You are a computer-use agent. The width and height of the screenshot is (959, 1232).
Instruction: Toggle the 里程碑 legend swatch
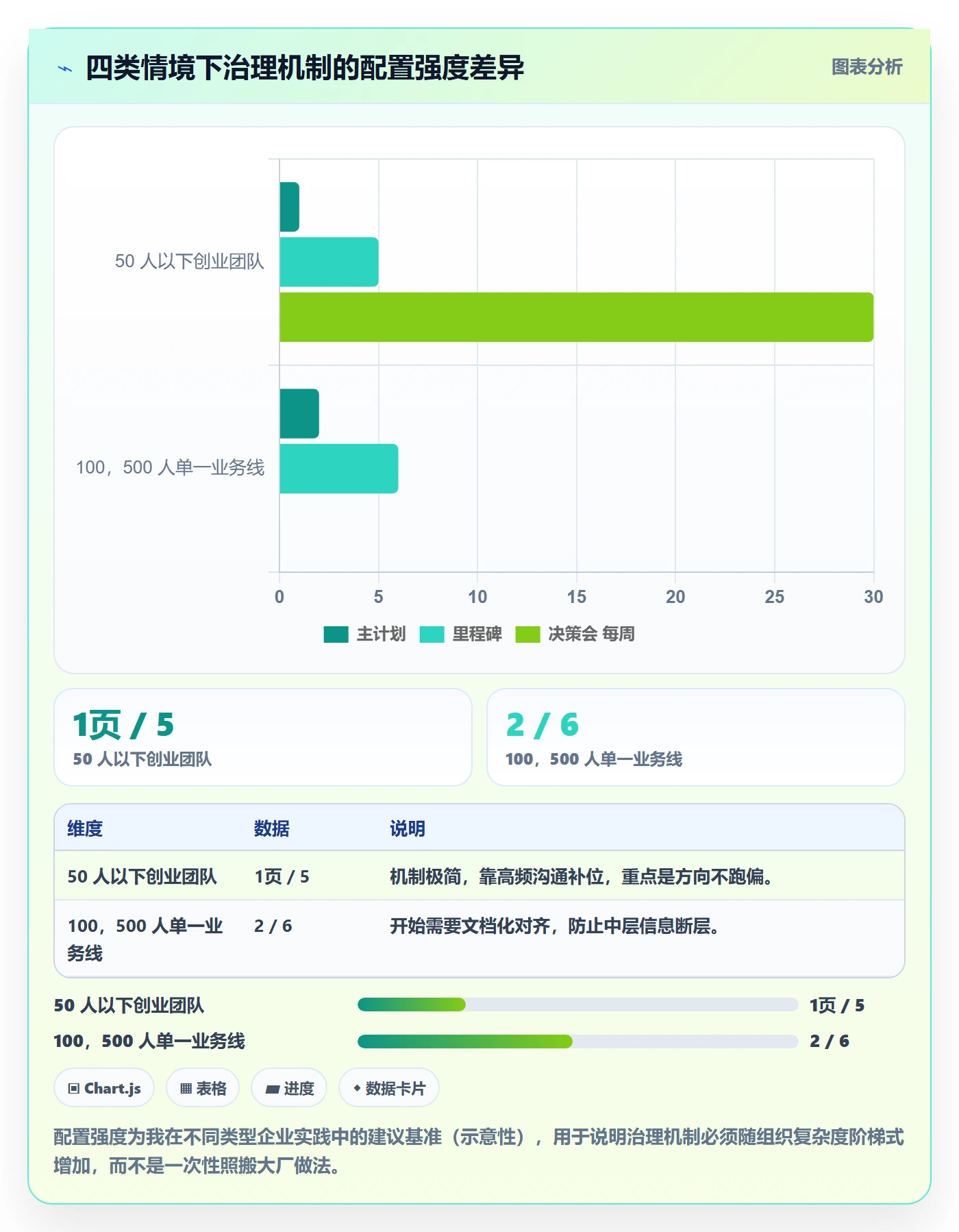[432, 635]
